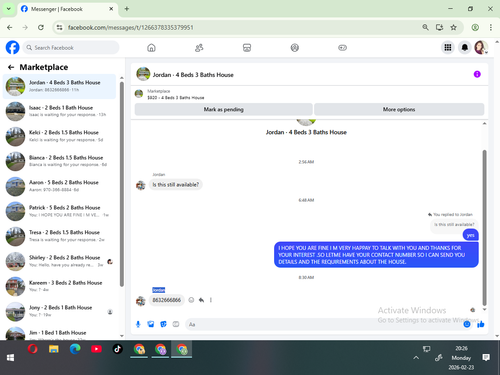Open the Gaming icon in top navigation
This screenshot has height=375, width=500.
pyautogui.click(x=342, y=48)
